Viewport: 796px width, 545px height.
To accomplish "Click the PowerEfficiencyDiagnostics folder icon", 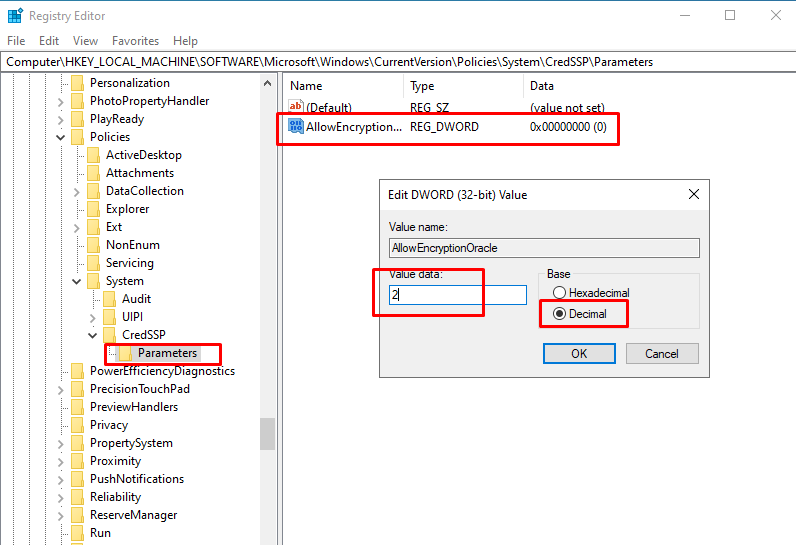I will click(78, 371).
